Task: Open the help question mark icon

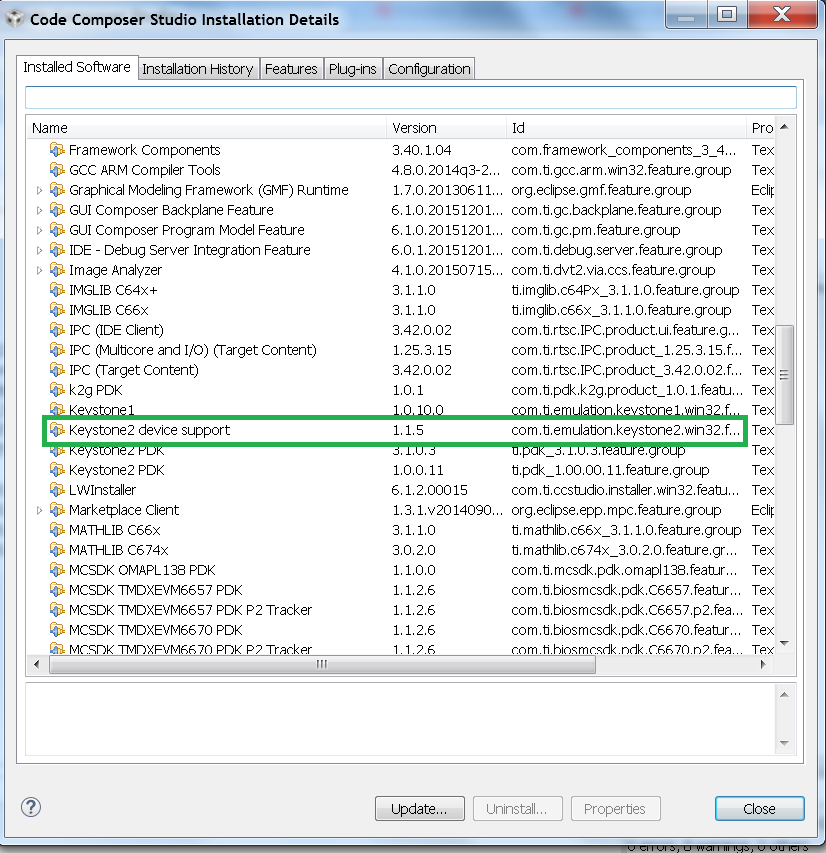Action: [31, 808]
